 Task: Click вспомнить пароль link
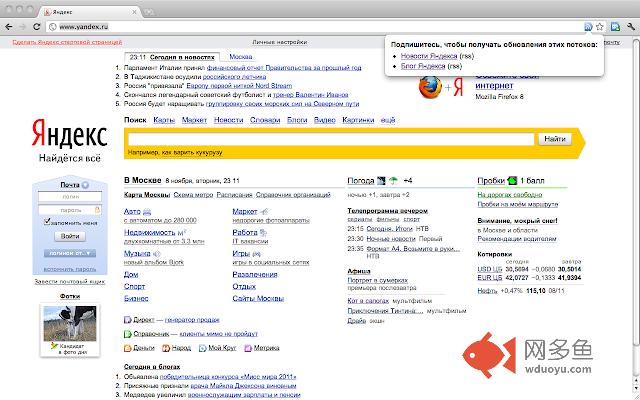[x=70, y=269]
